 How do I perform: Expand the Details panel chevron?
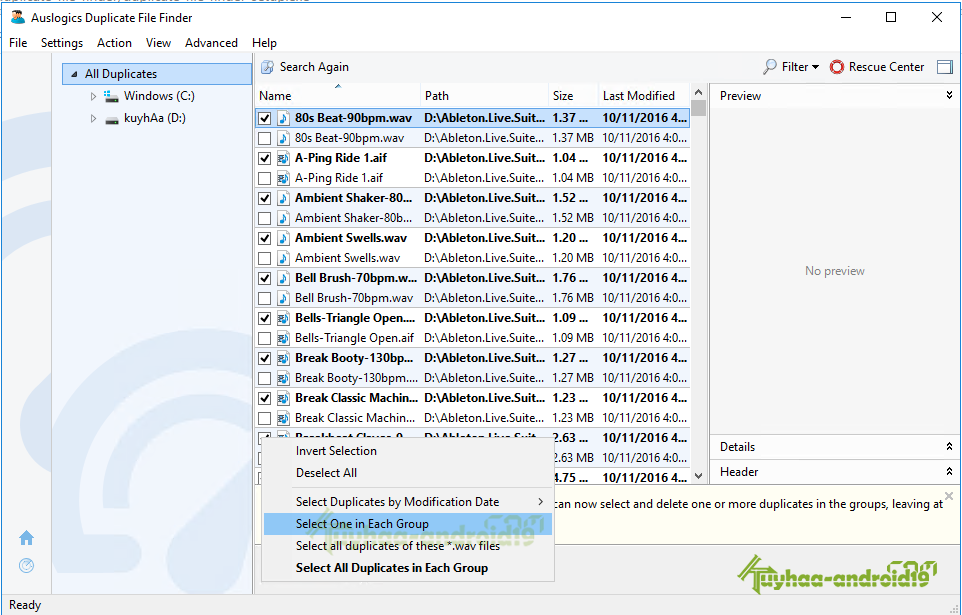click(949, 447)
